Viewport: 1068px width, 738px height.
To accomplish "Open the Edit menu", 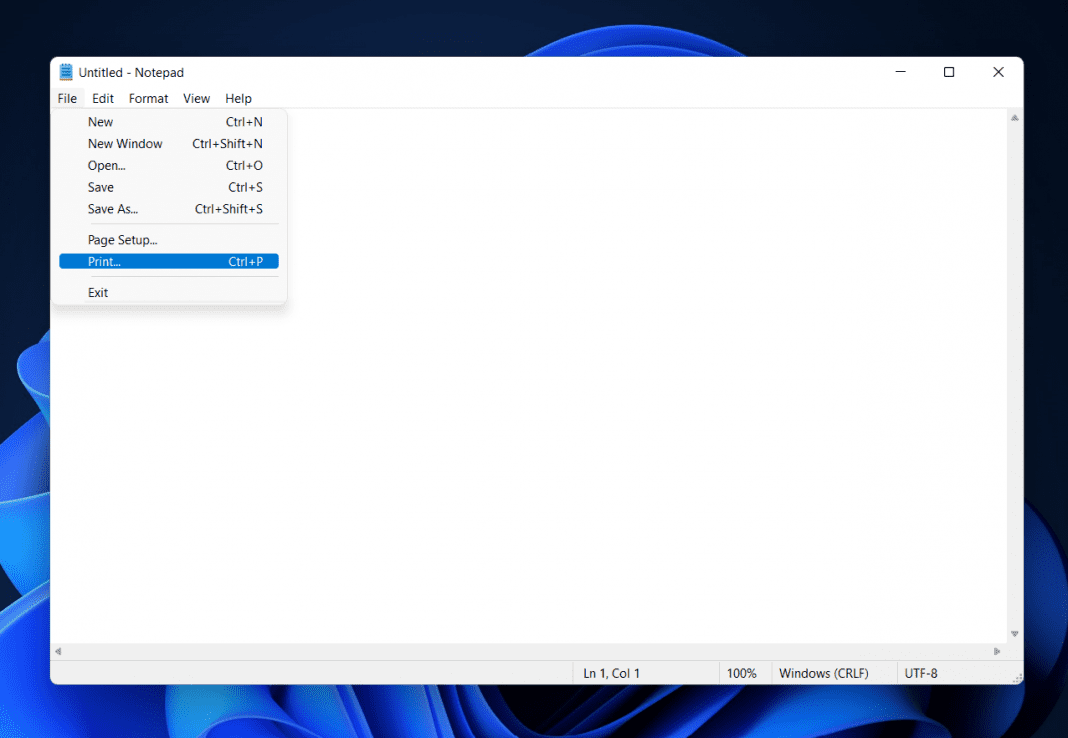I will [x=102, y=98].
